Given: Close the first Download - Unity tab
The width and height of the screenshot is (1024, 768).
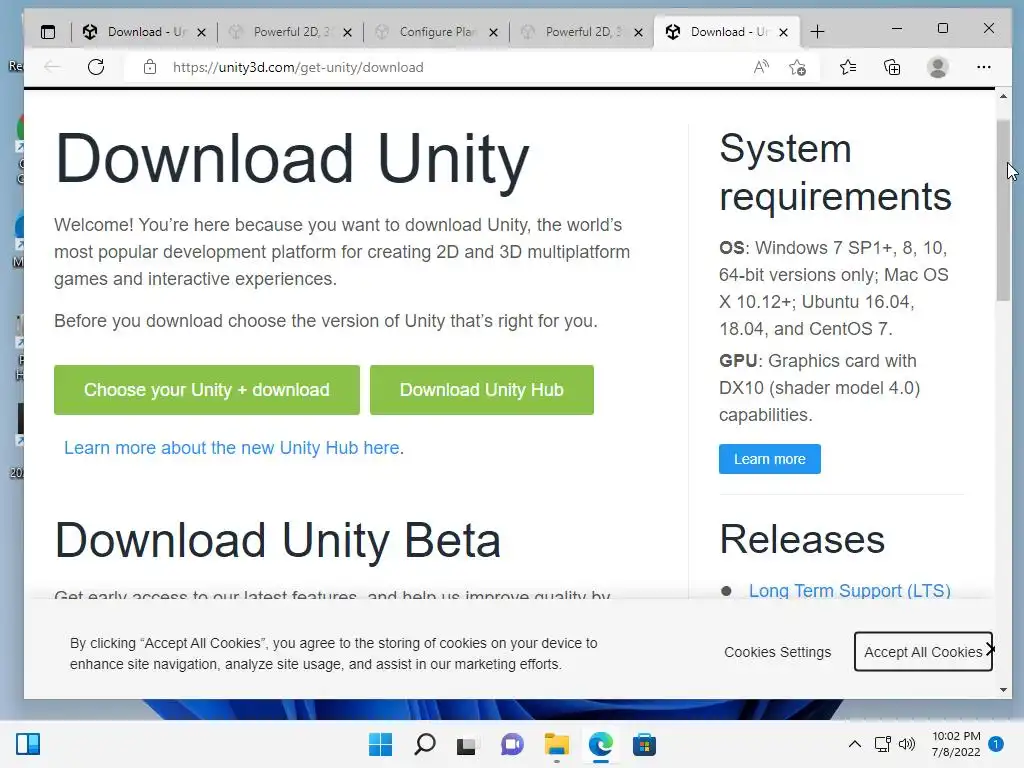Looking at the screenshot, I should [201, 32].
